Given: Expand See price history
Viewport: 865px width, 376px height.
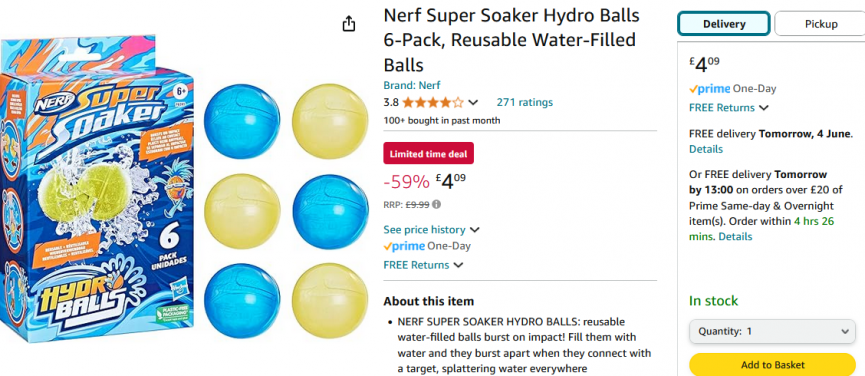Looking at the screenshot, I should pos(431,229).
